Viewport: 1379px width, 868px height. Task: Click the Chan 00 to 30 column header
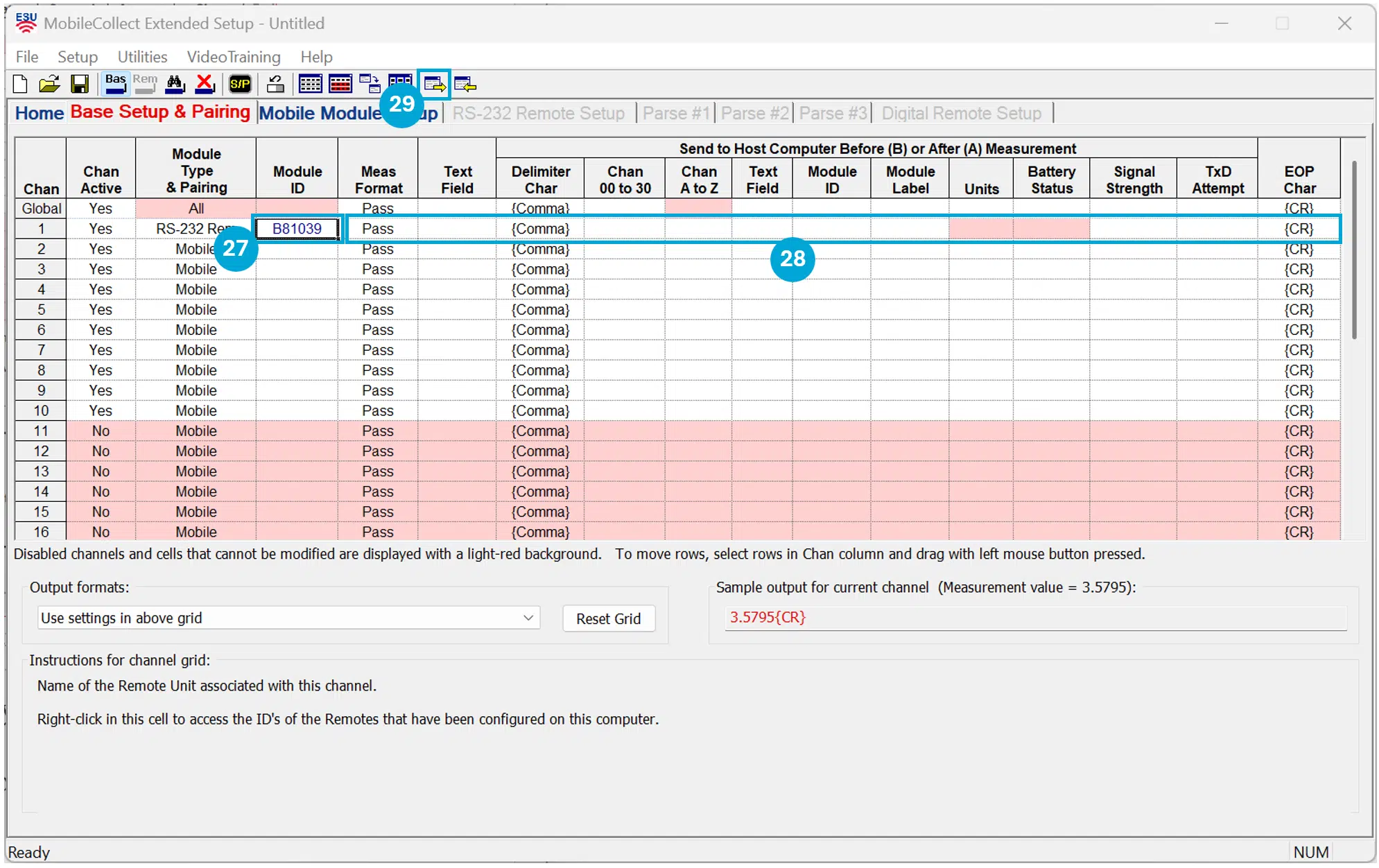tap(625, 180)
